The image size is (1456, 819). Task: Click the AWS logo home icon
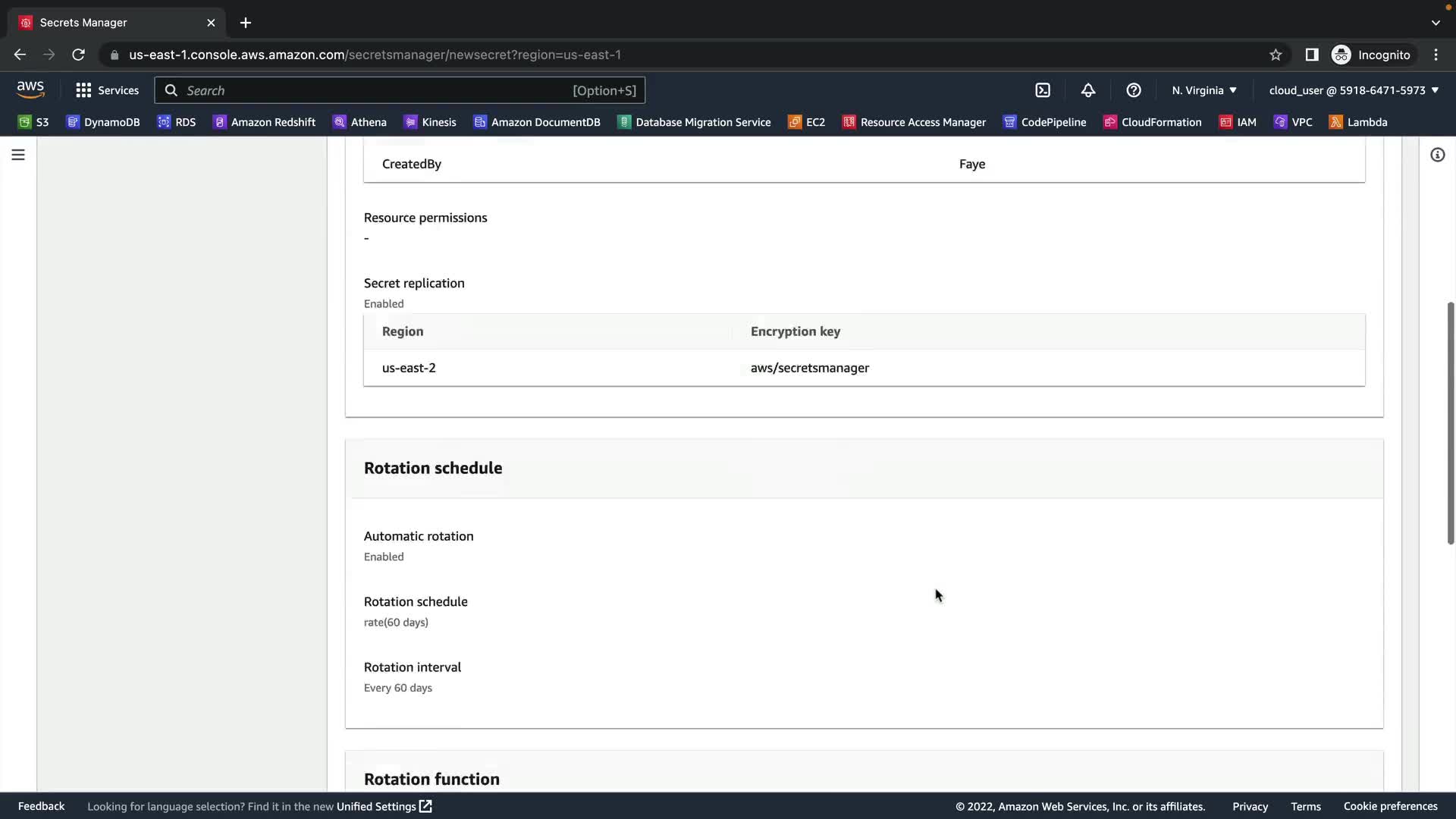[30, 89]
